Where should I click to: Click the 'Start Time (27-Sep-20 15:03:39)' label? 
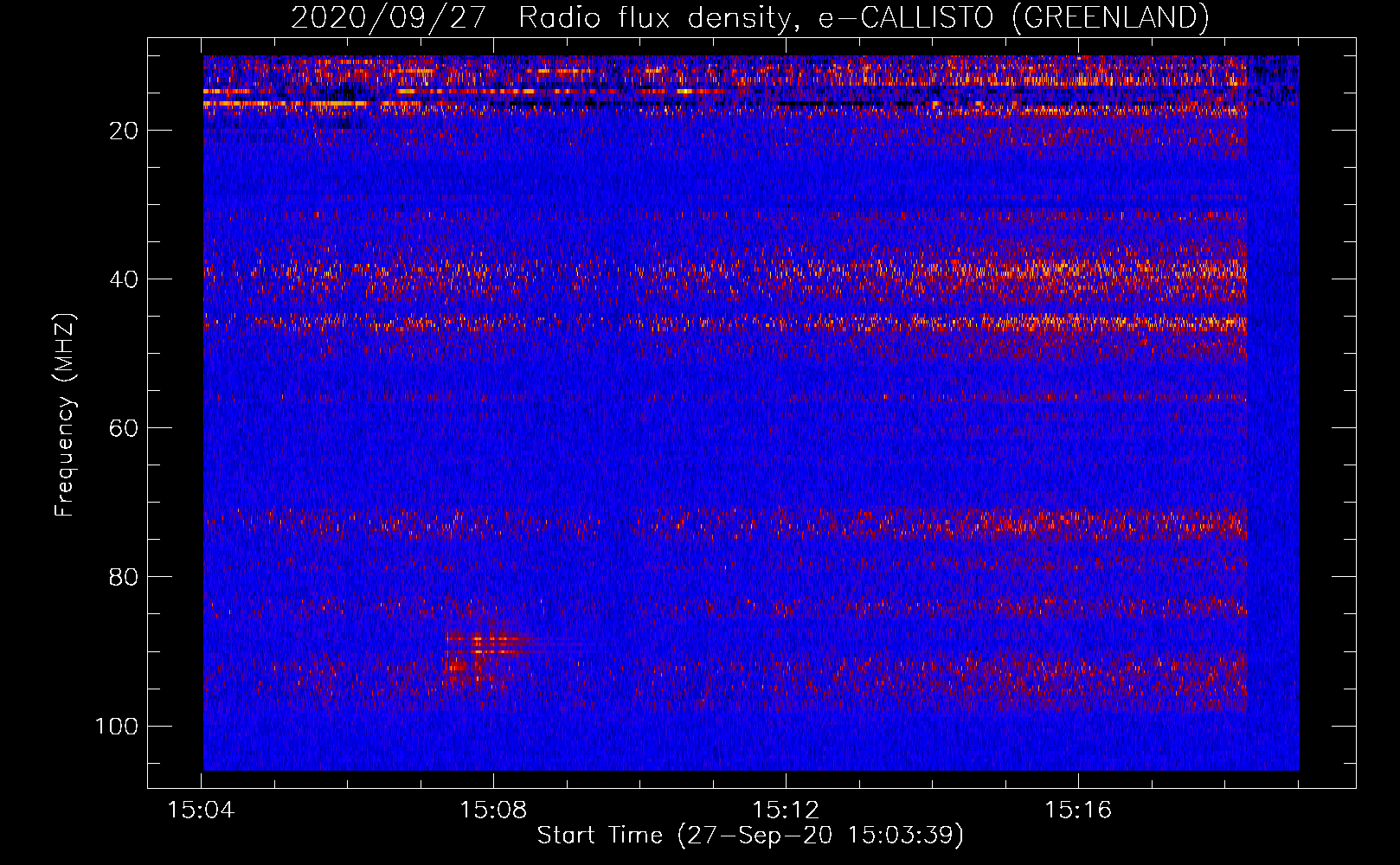point(750,836)
